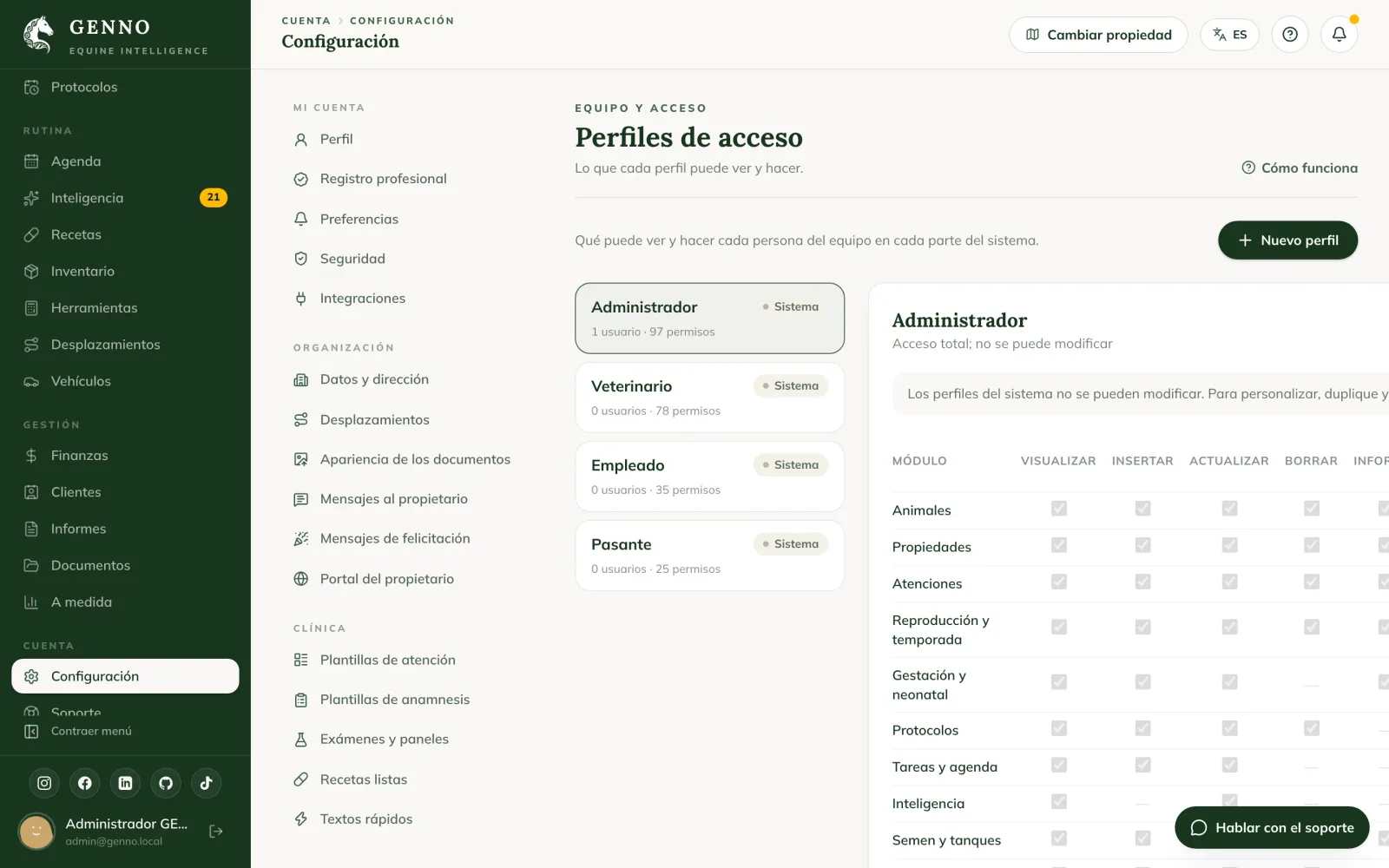
Task: Click the admin user avatar
Action: [x=36, y=832]
